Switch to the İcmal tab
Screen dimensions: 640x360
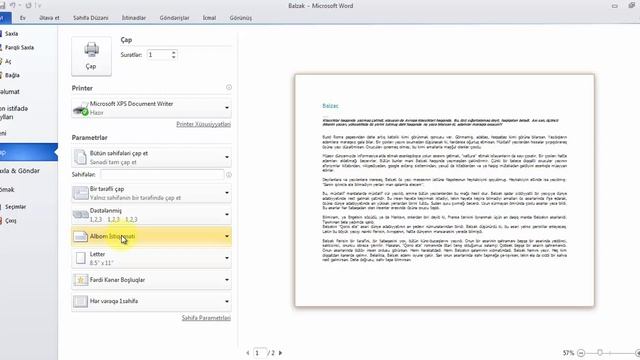point(209,18)
